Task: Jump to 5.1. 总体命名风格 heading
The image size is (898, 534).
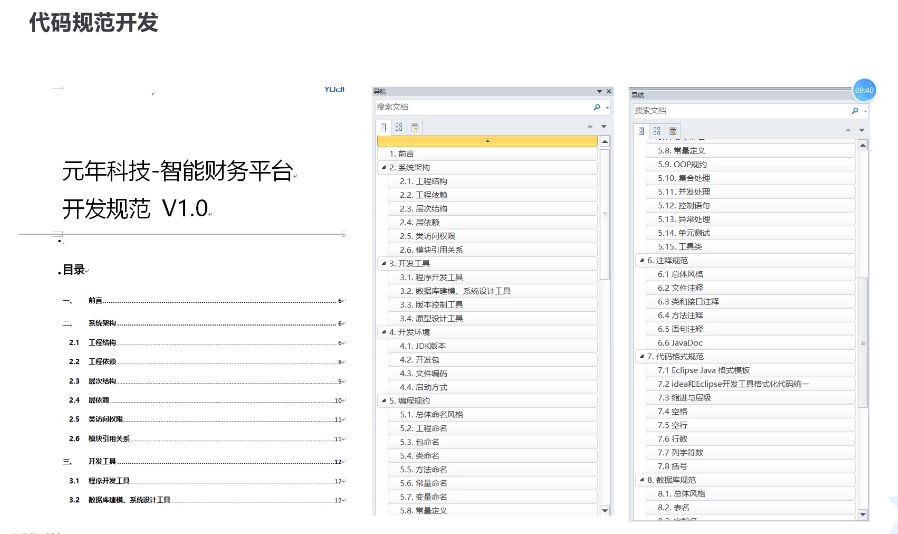Action: (x=493, y=415)
